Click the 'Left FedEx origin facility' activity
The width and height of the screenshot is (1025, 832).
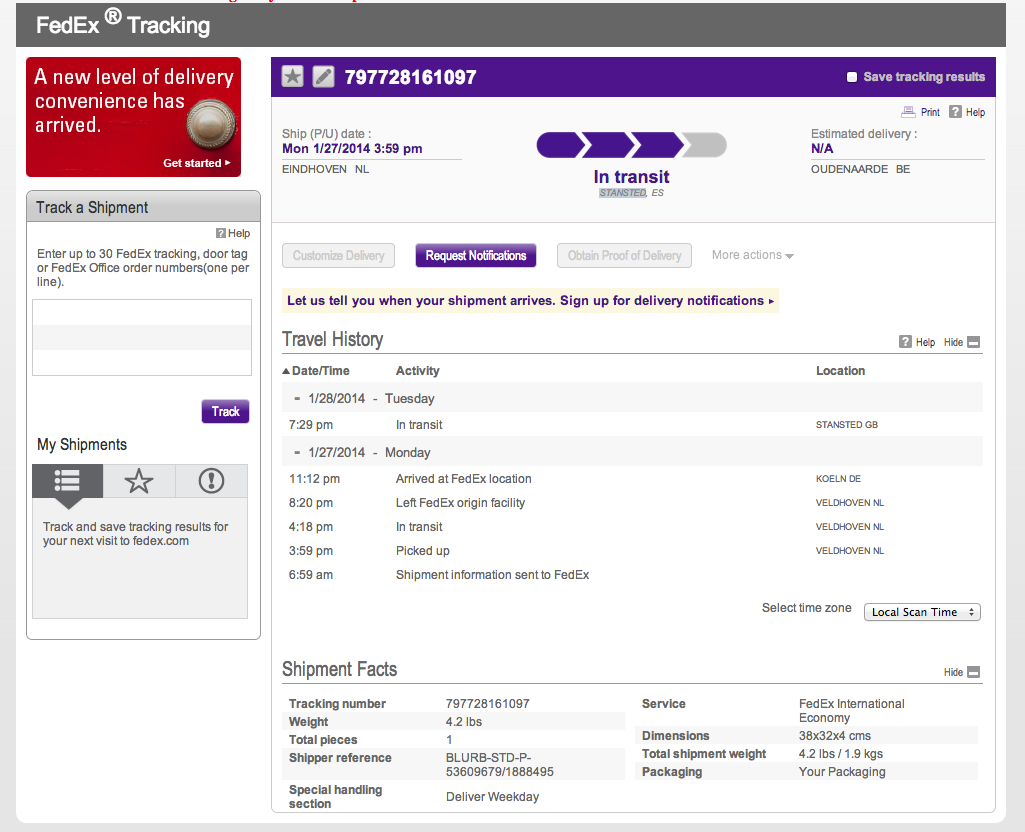tap(460, 503)
